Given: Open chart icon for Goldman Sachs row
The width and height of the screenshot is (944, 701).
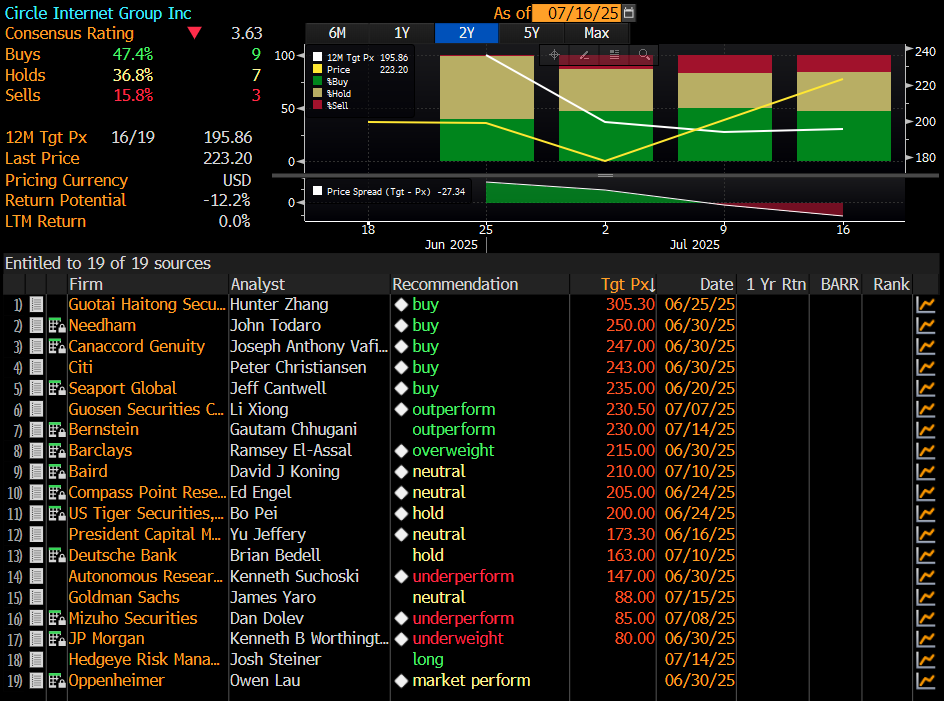Looking at the screenshot, I should [x=925, y=597].
